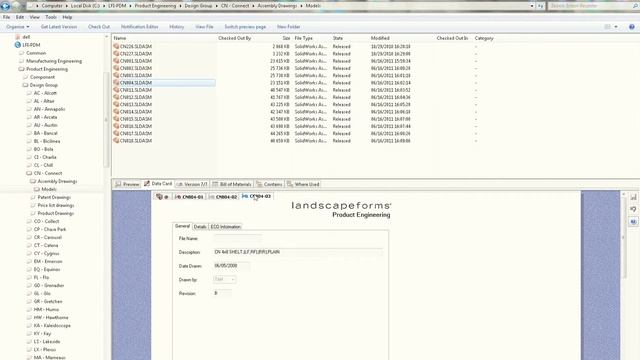Open the Drawn by combo box
640x360 pixels.
click(x=224, y=280)
